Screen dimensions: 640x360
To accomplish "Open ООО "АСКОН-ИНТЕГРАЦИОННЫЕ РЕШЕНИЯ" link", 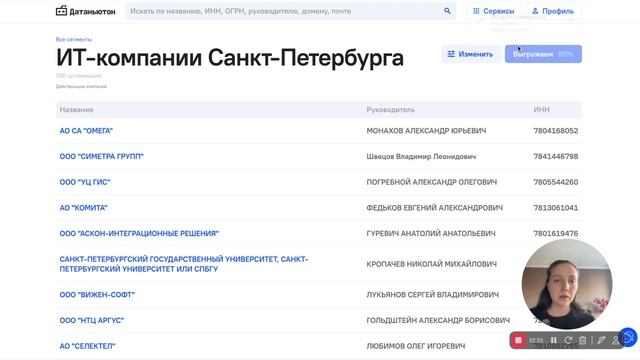I will pyautogui.click(x=139, y=233).
